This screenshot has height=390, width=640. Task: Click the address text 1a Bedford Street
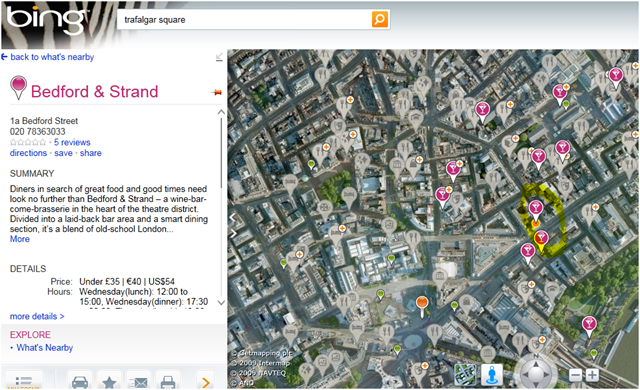tap(44, 121)
